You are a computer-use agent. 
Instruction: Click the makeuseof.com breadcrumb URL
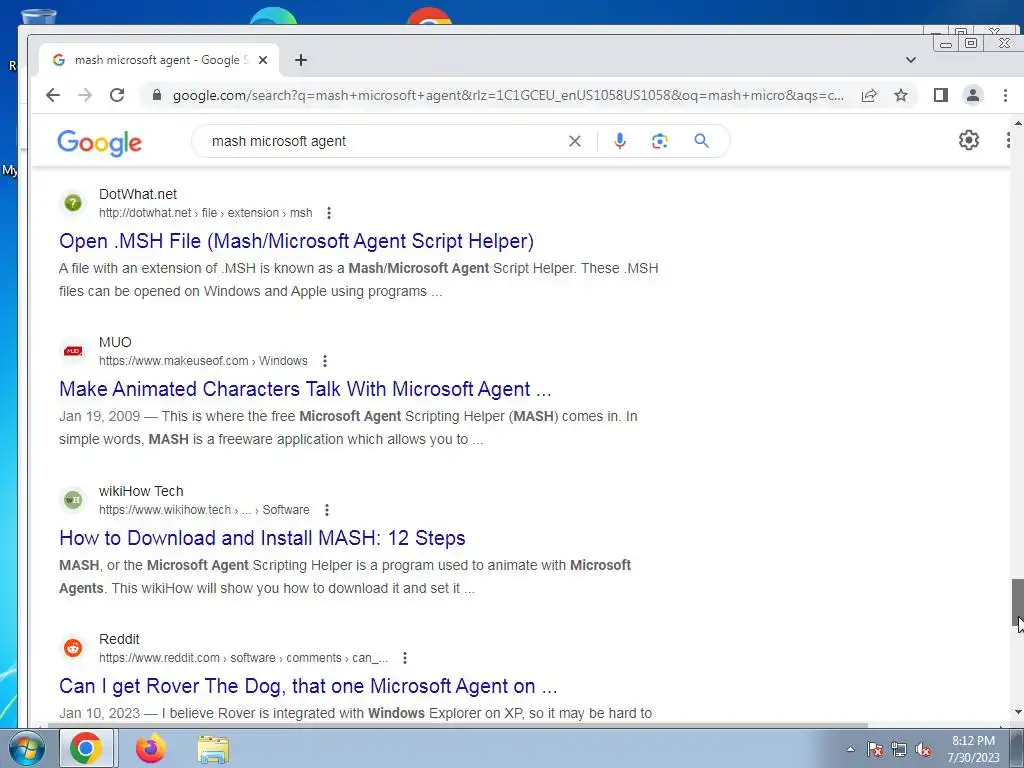click(x=203, y=361)
